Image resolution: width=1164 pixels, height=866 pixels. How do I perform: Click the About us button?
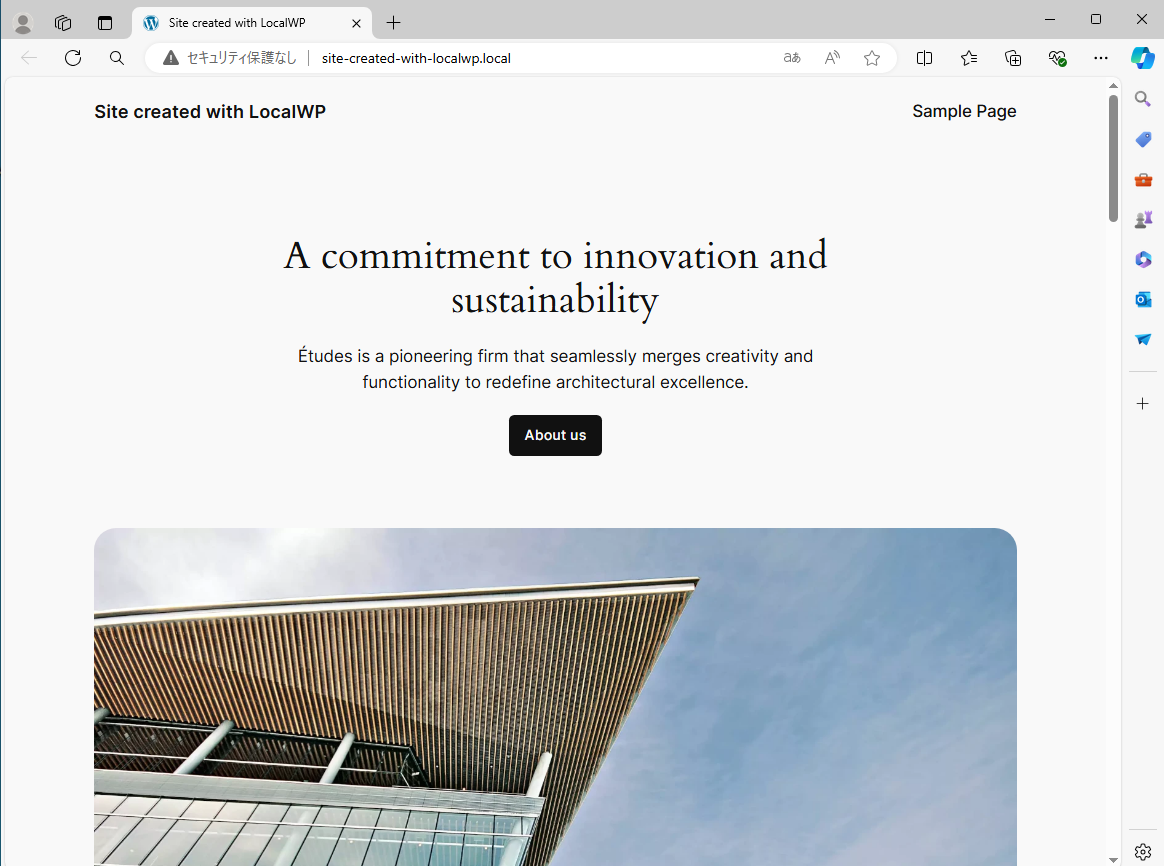555,436
